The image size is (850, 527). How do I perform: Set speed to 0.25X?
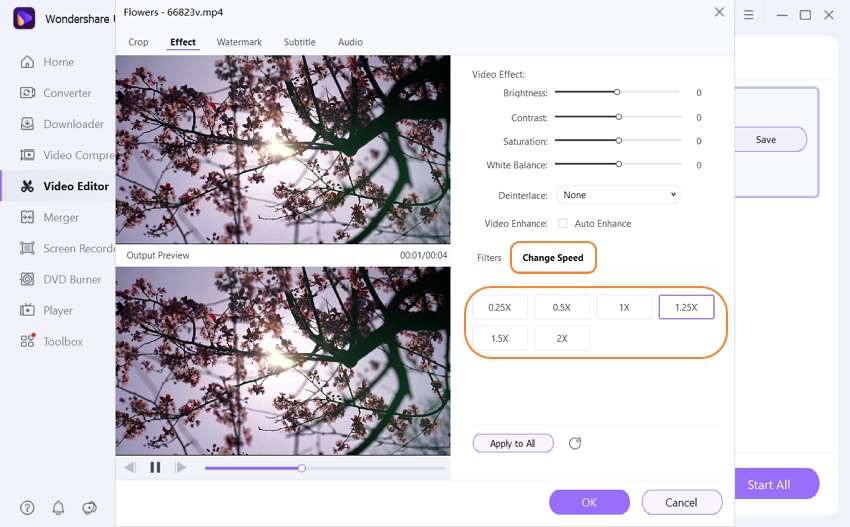point(499,307)
